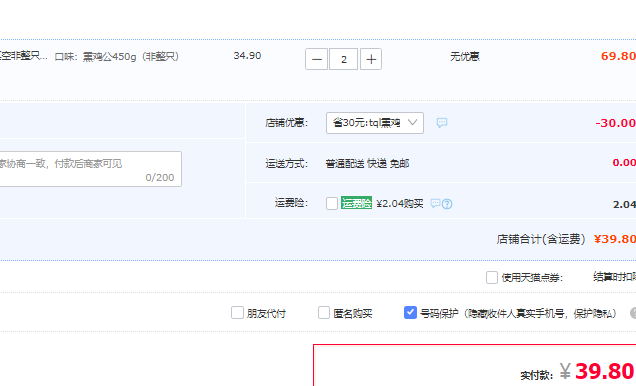This screenshot has height=386, width=636.
Task: Increase quantity with the plus button
Action: click(x=371, y=59)
